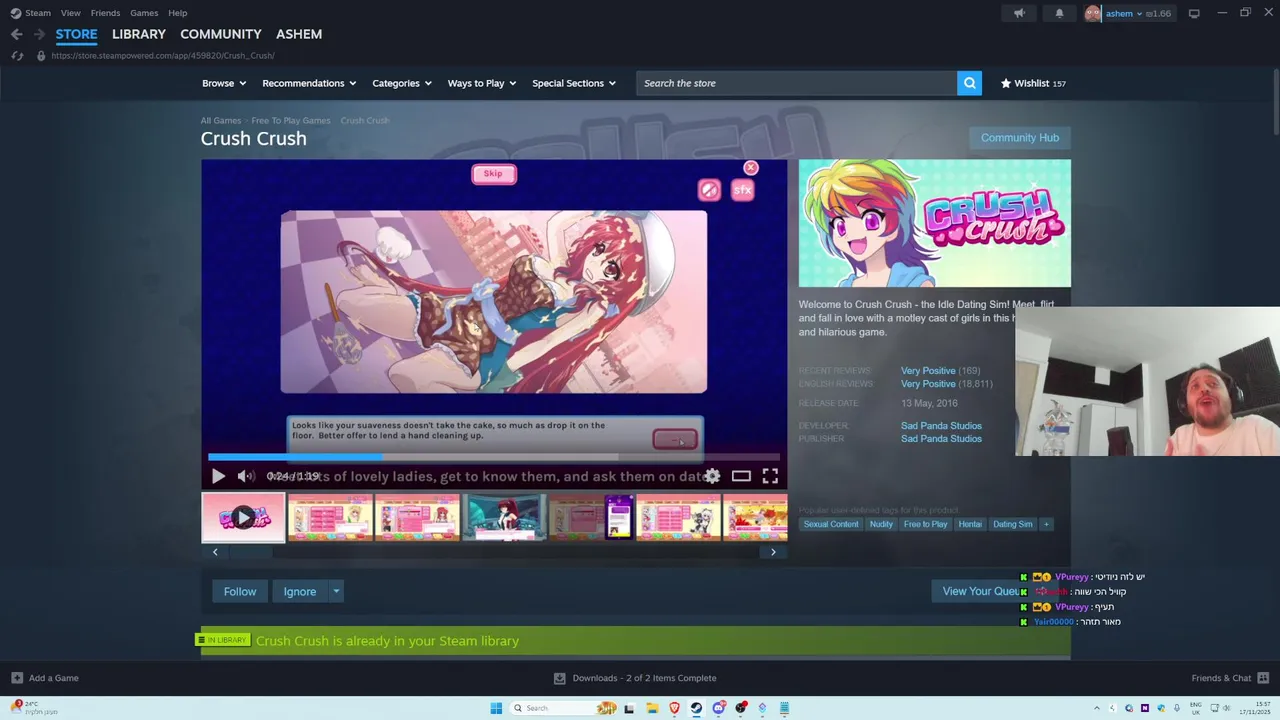Screen dimensions: 1280x720
Task: Open the Downloads status icon
Action: [560, 678]
